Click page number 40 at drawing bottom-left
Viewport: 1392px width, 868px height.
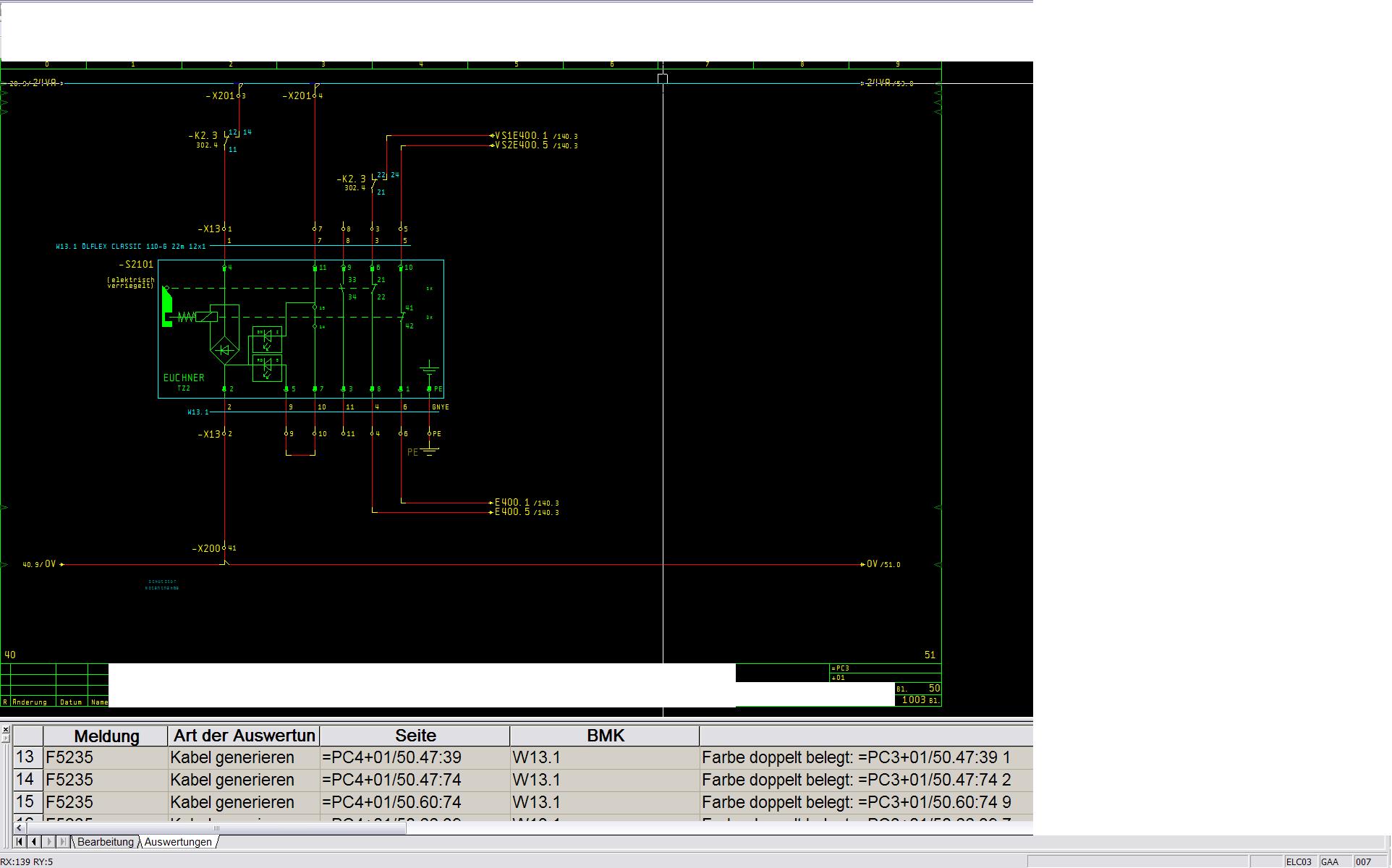(10, 655)
